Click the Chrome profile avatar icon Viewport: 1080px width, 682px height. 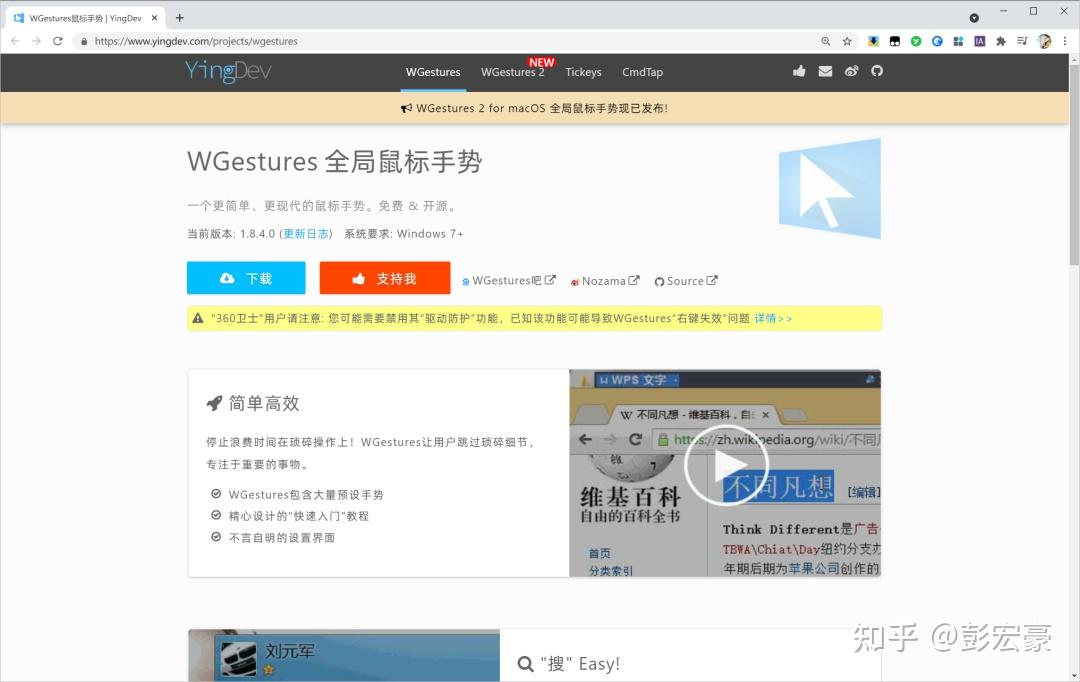1044,41
